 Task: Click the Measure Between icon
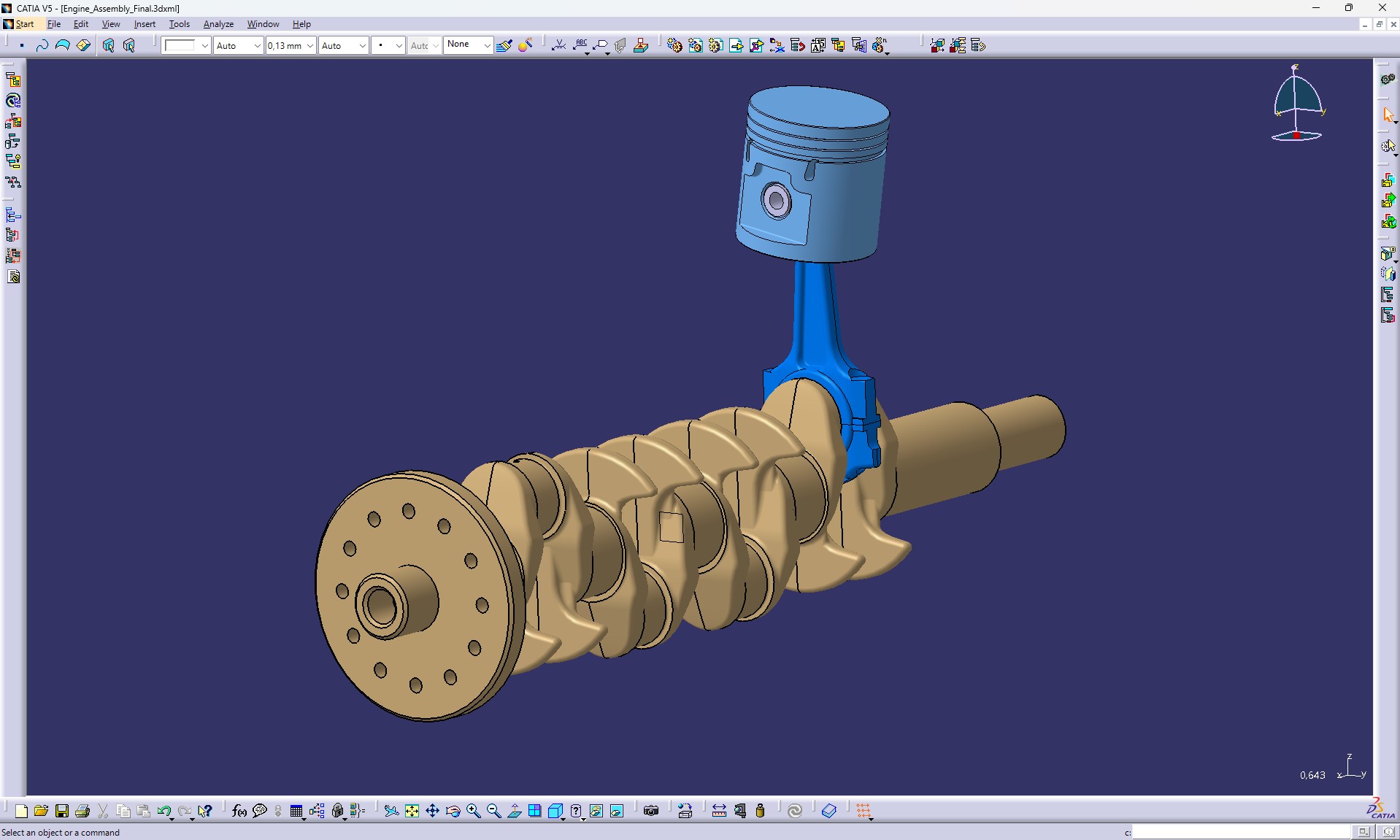719,811
